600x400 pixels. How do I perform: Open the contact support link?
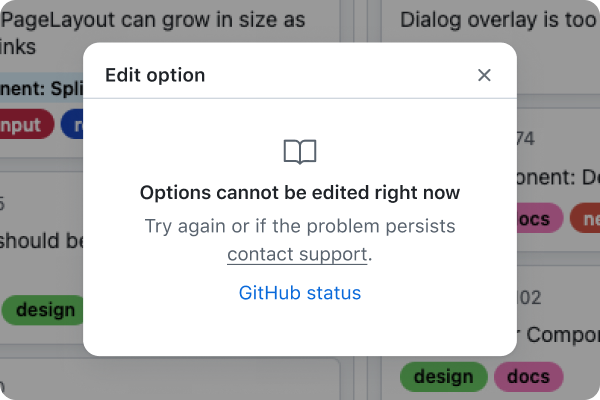tap(298, 254)
